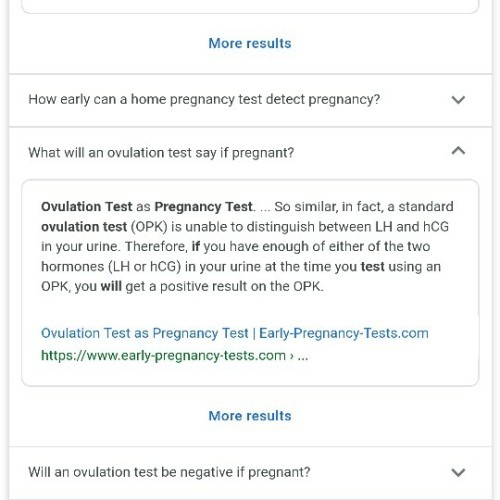Screen dimensions: 500x500
Task: Click the top More results link
Action: [250, 43]
